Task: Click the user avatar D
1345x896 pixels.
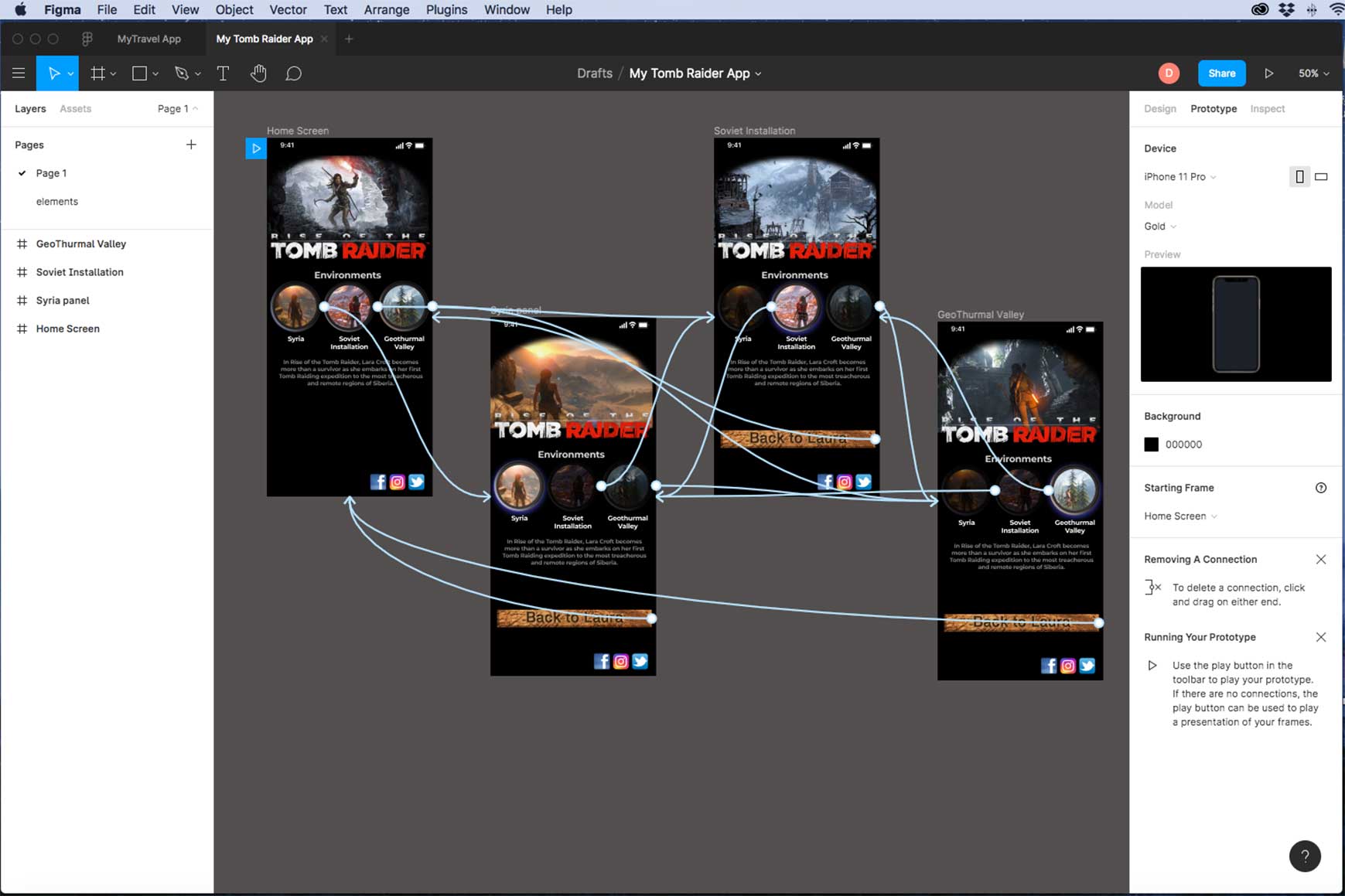Action: (x=1169, y=73)
